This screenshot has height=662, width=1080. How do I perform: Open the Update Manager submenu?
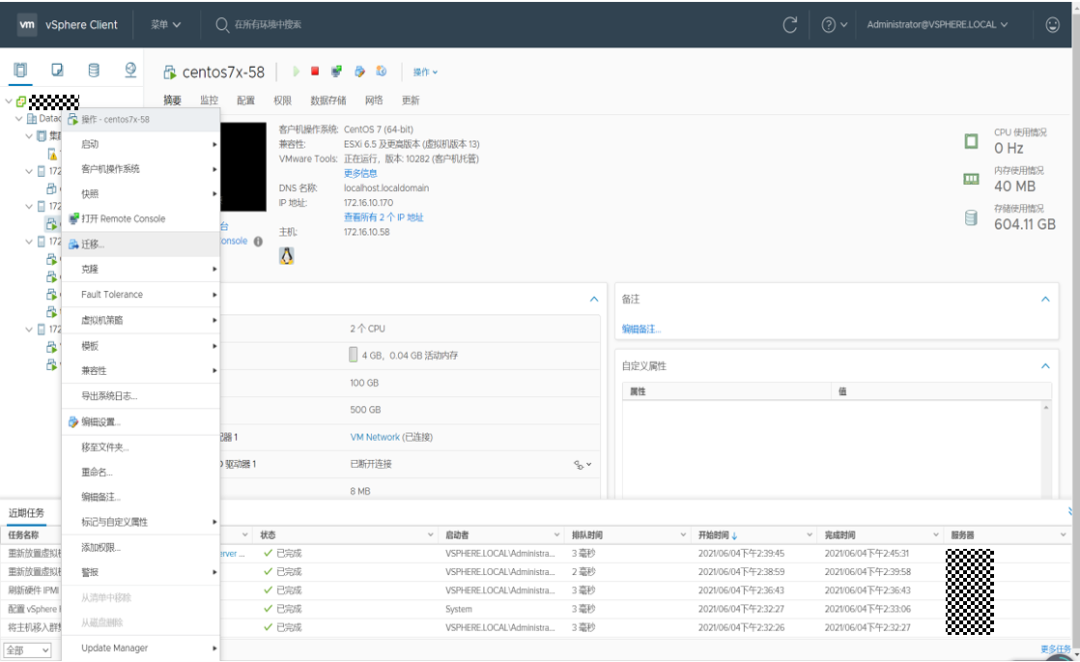tap(141, 648)
